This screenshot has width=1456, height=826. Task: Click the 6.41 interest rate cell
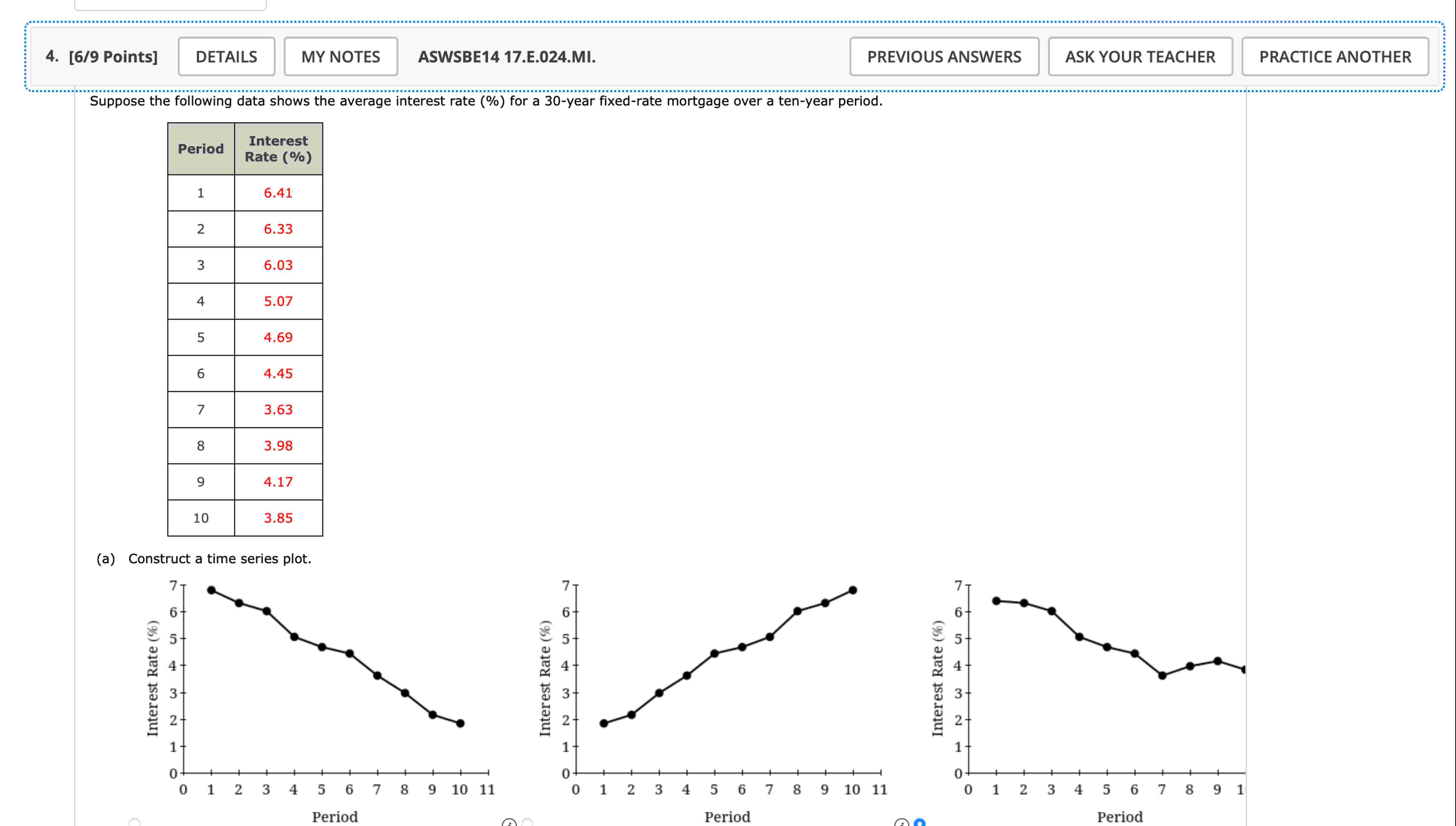click(278, 193)
